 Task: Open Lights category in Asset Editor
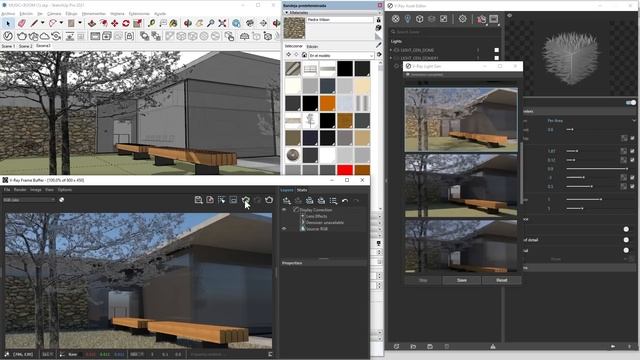point(407,19)
